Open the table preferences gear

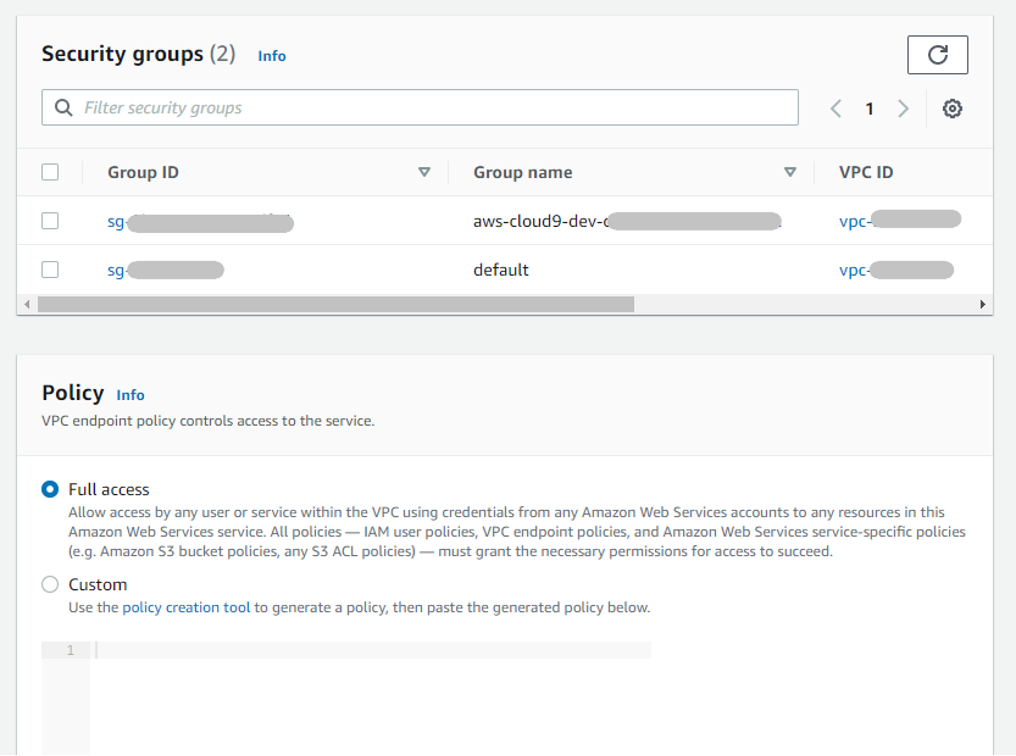(x=952, y=108)
